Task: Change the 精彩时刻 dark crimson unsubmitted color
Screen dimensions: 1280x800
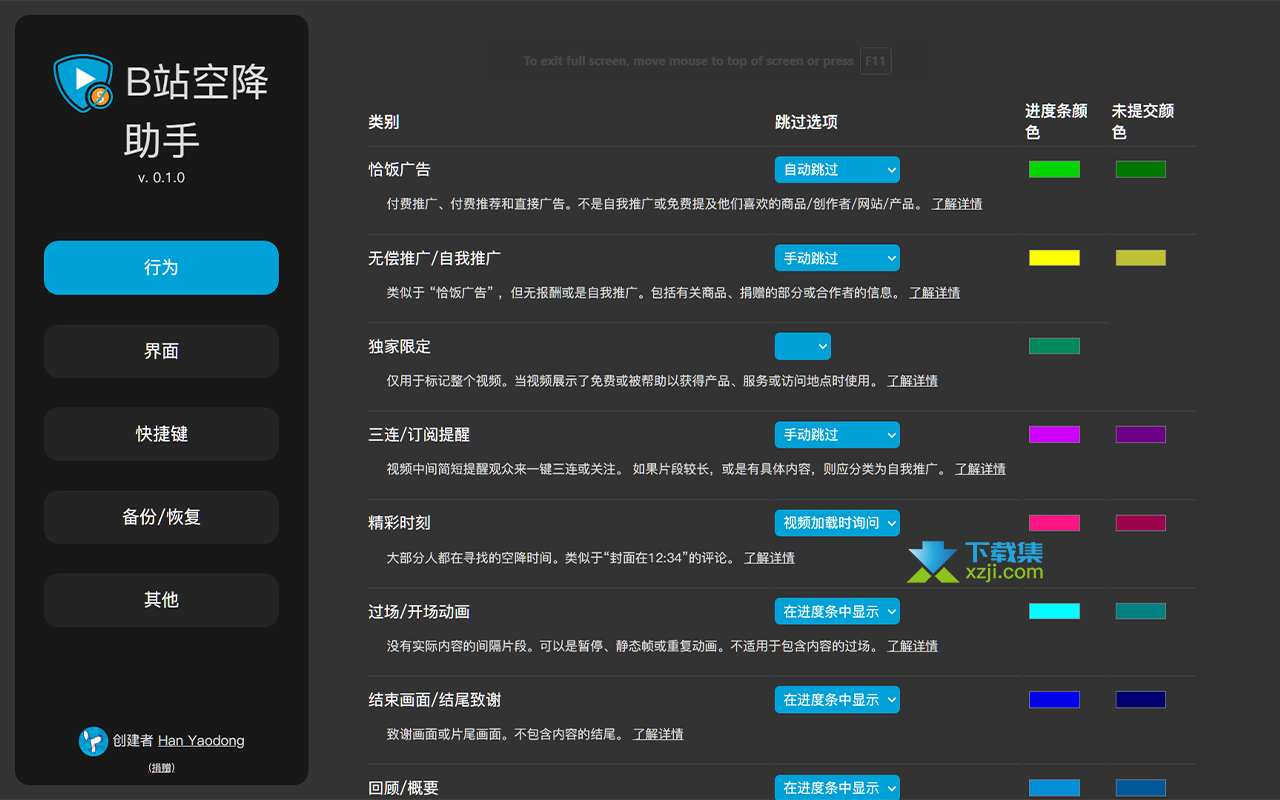Action: tap(1141, 523)
